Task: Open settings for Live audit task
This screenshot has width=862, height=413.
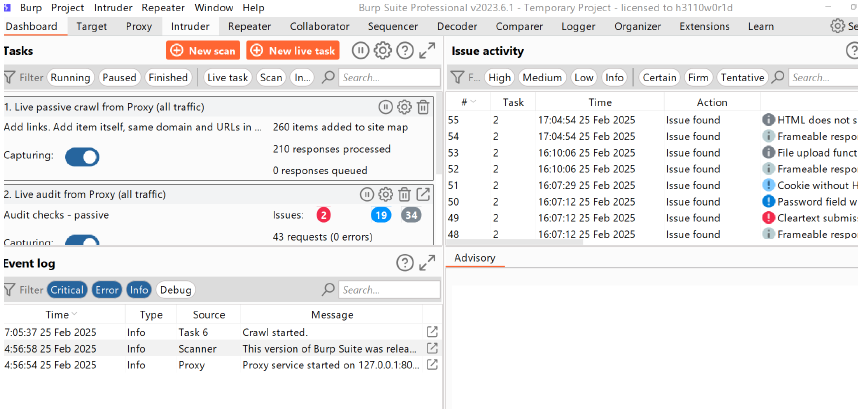Action: [x=385, y=194]
